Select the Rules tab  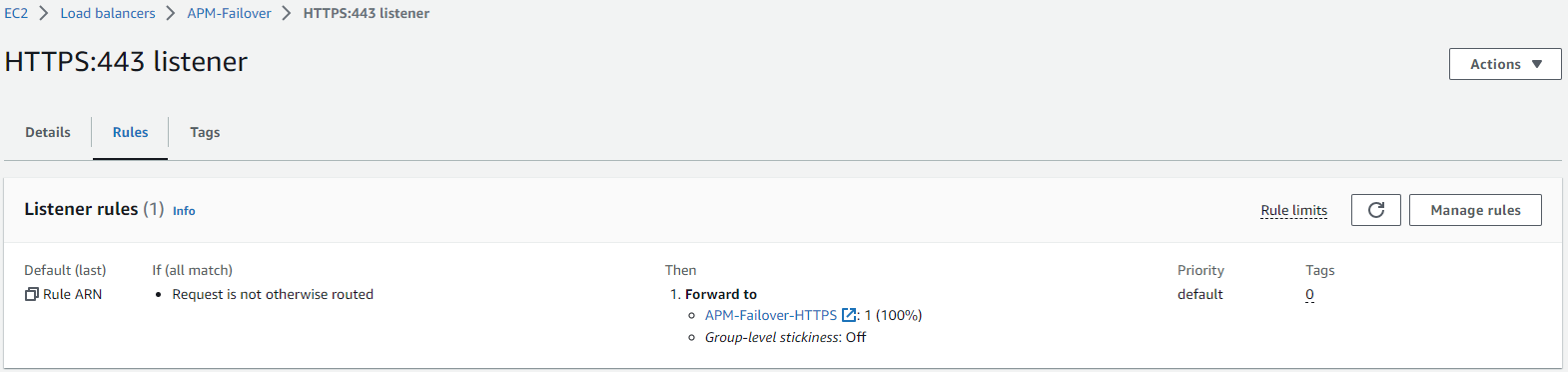(x=130, y=132)
